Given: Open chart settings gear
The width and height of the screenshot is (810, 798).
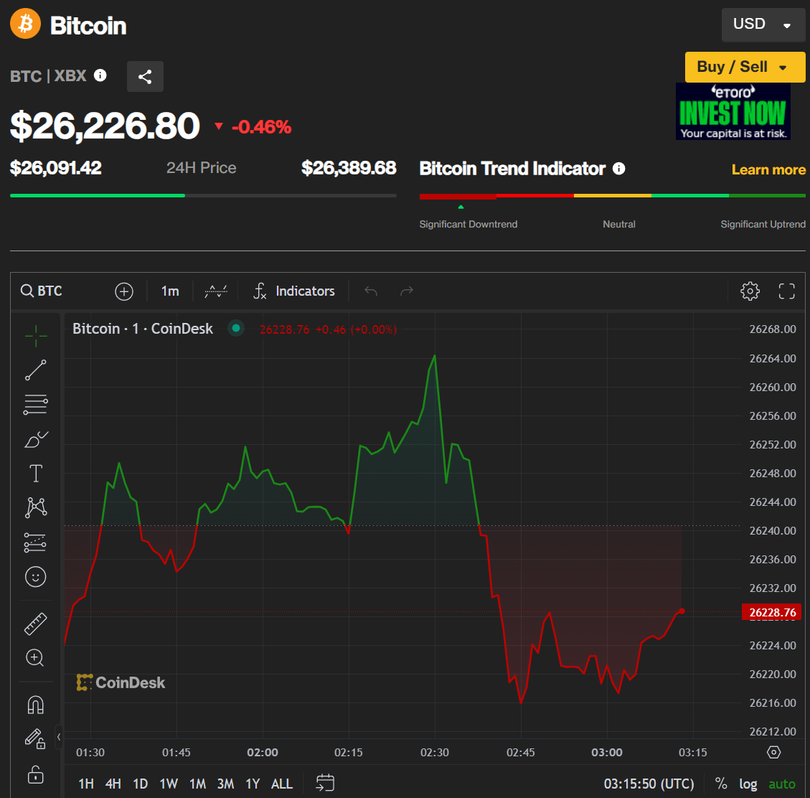Looking at the screenshot, I should [x=750, y=291].
